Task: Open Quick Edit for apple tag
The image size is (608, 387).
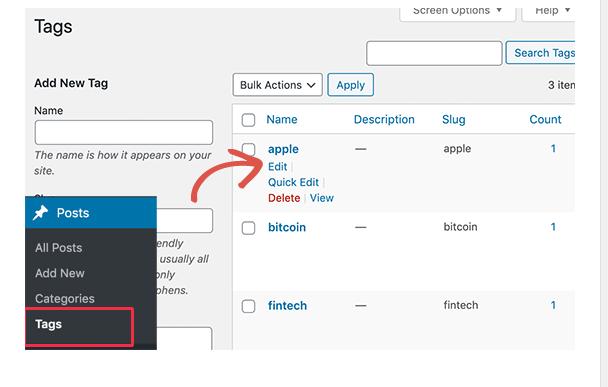Action: (293, 182)
